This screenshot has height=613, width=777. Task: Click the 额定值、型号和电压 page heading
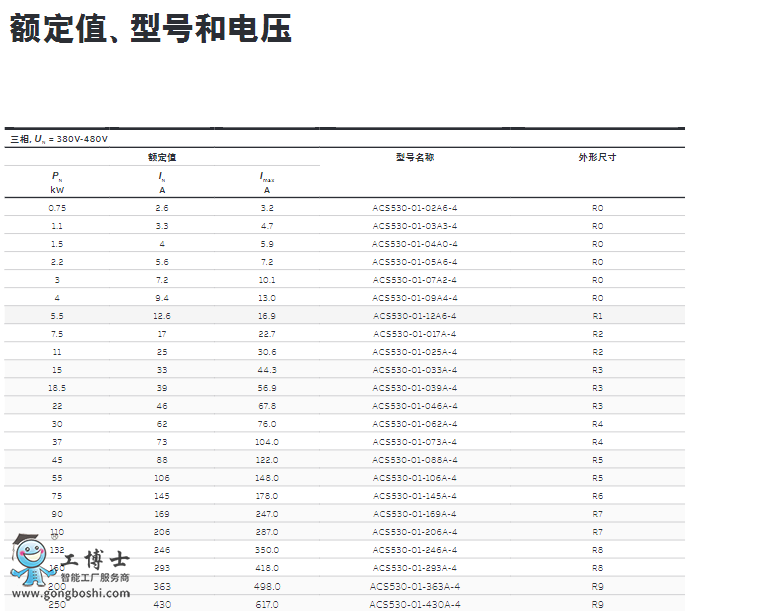(150, 28)
